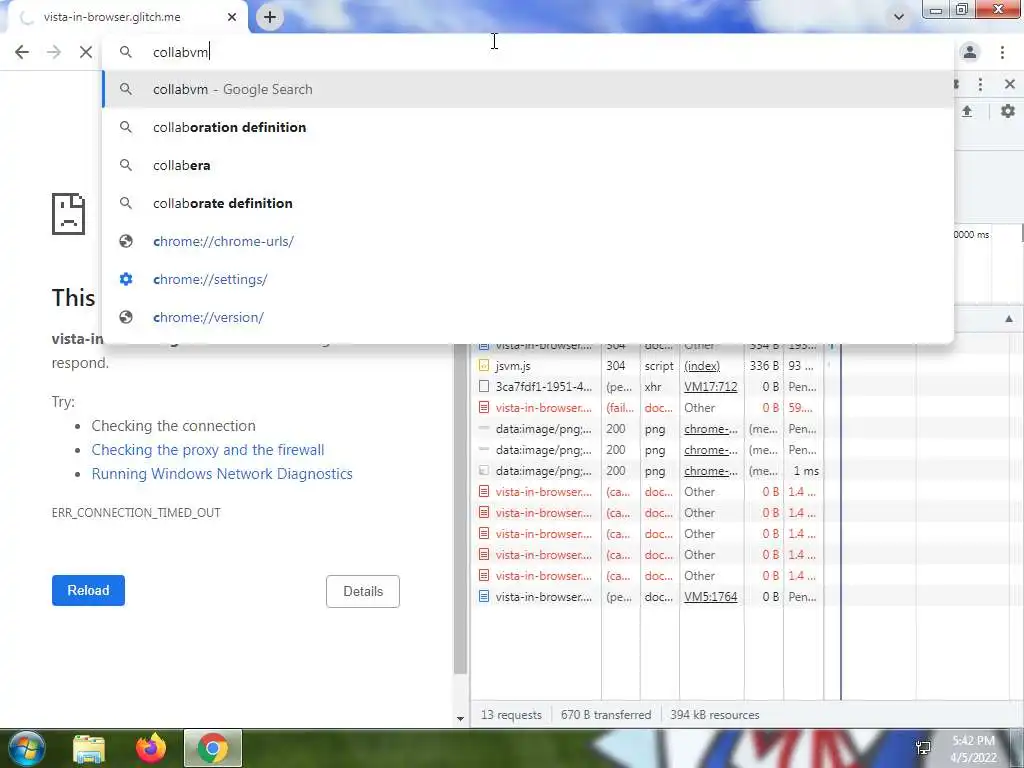Select the jsvm.js request row
Screen dimensions: 1024x768
point(648,366)
